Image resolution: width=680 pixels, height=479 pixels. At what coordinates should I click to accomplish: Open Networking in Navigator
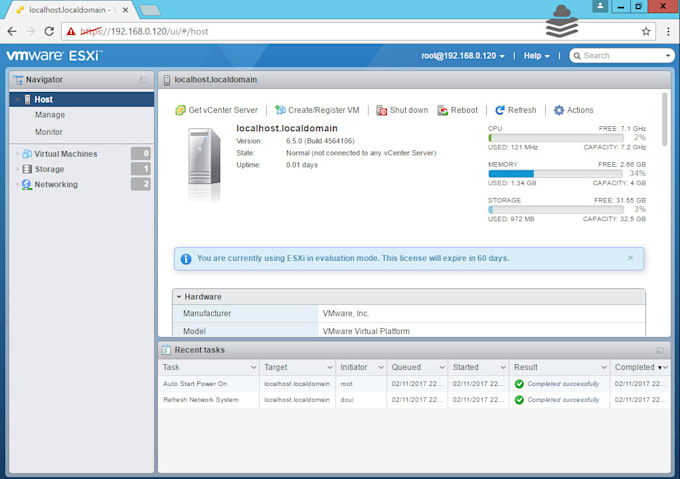coord(56,184)
